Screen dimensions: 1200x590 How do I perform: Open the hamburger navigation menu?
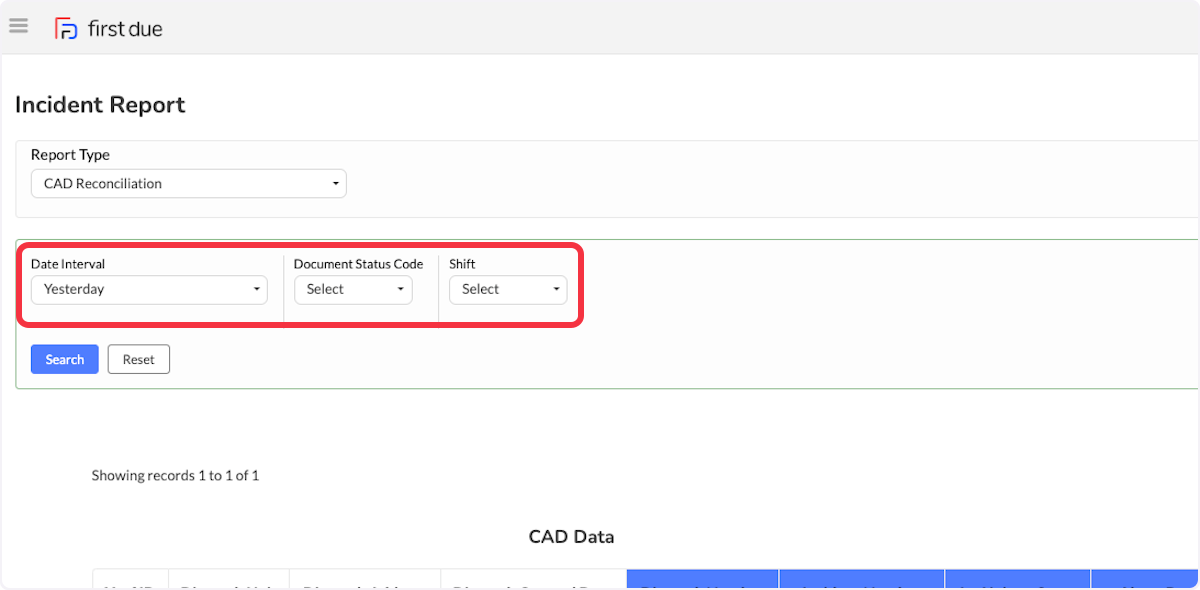coord(18,26)
